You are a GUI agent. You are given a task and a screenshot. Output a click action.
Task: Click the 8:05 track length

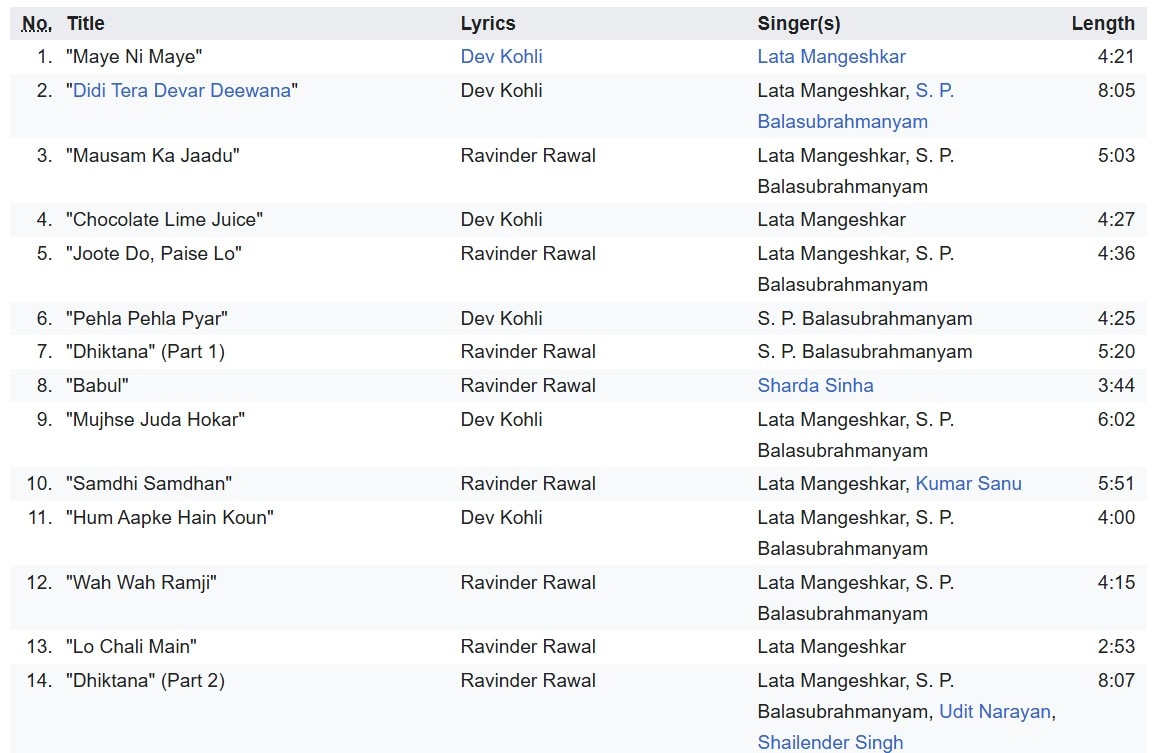1116,90
